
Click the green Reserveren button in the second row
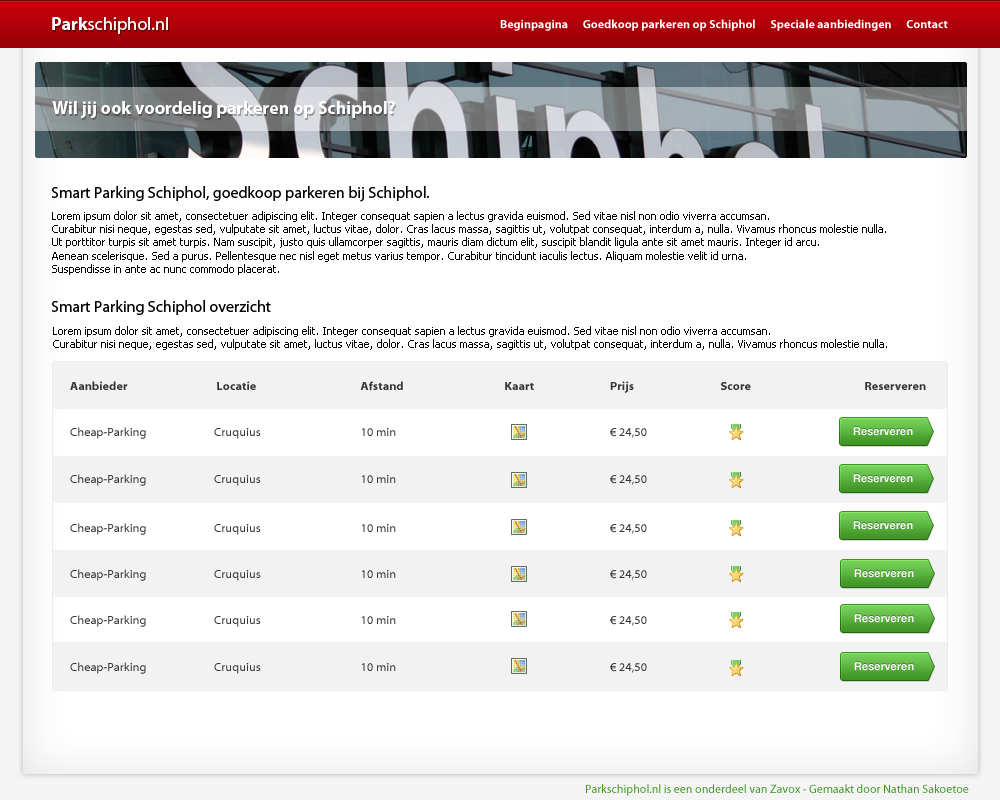point(886,479)
